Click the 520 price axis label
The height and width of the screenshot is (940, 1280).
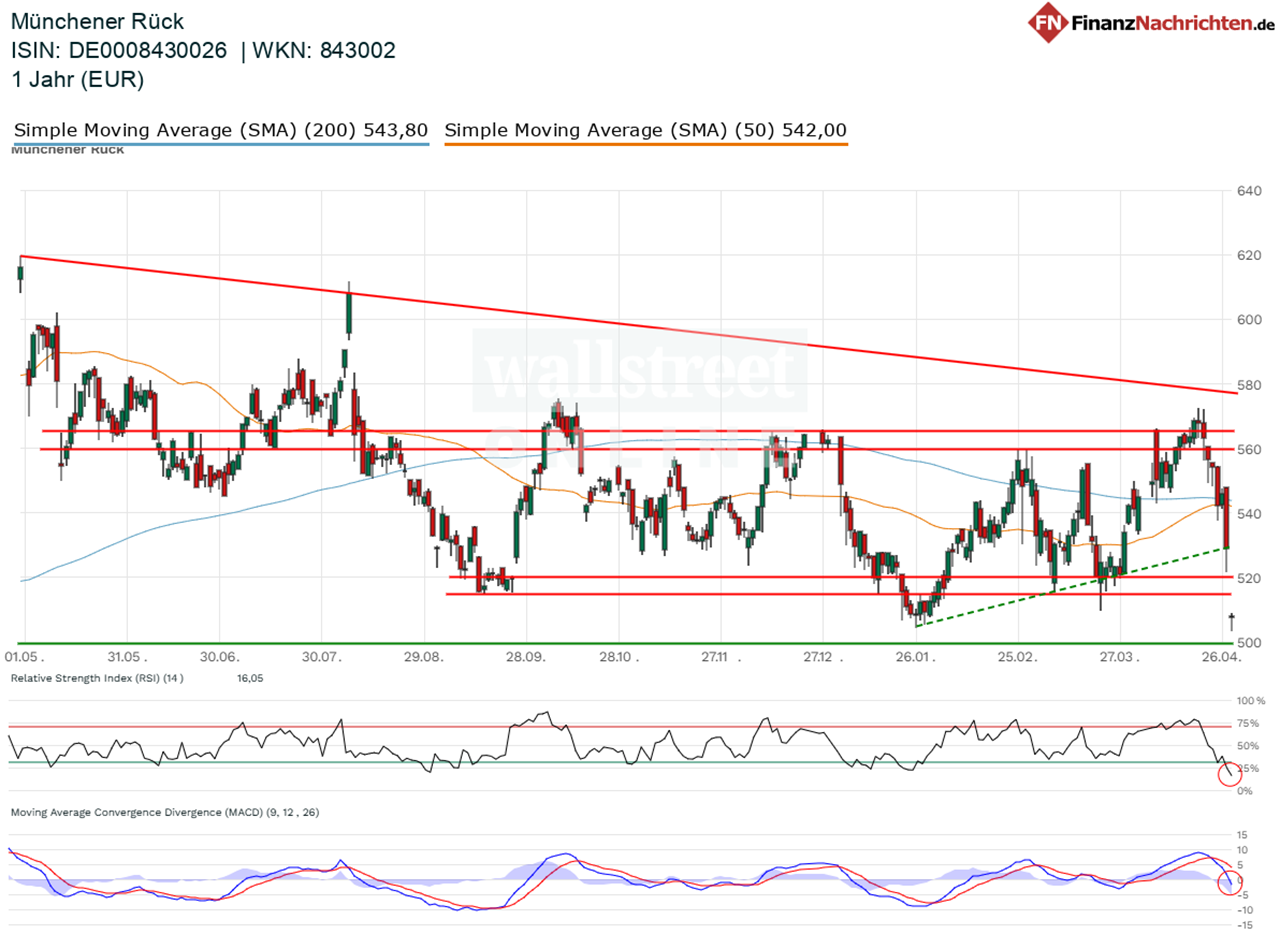[x=1251, y=578]
